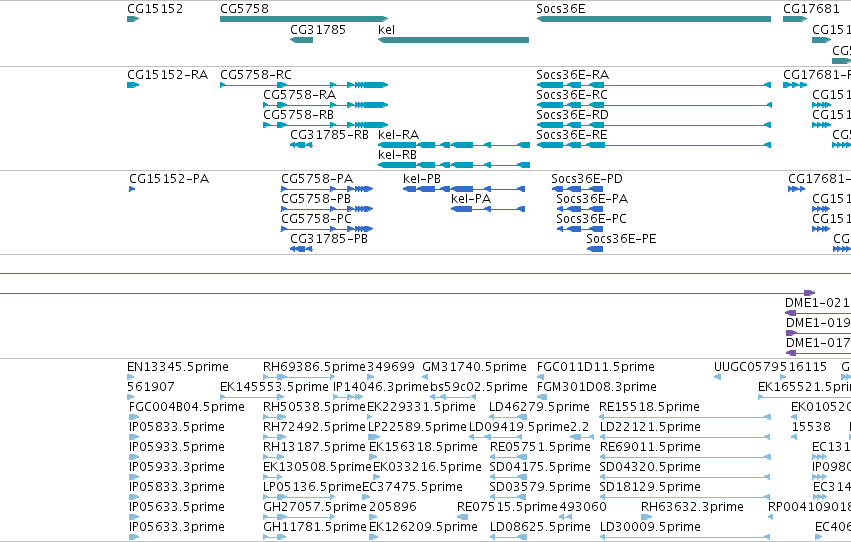Click EST IP05833.5prime label
Viewport: 851px width, 542px height.
point(177,428)
